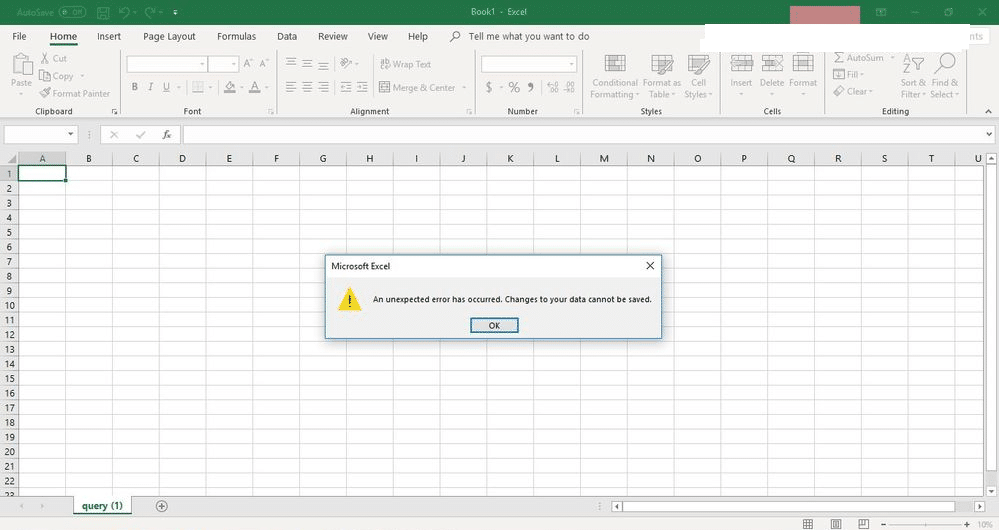Click Increase Indent icon

(362, 87)
